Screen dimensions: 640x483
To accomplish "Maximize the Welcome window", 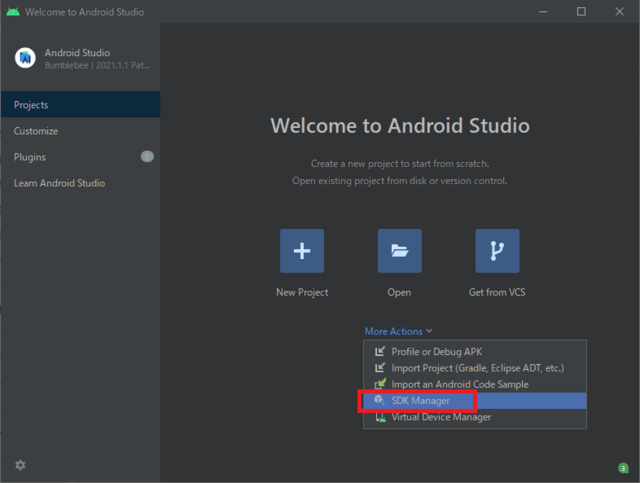I will pyautogui.click(x=581, y=12).
